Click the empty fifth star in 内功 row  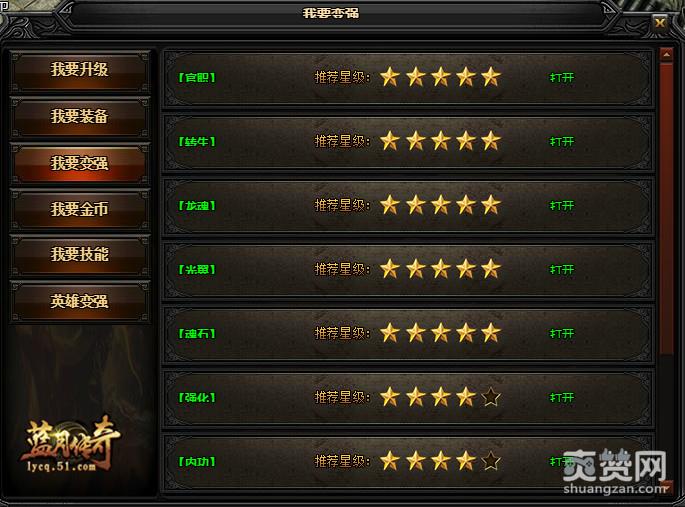(491, 461)
